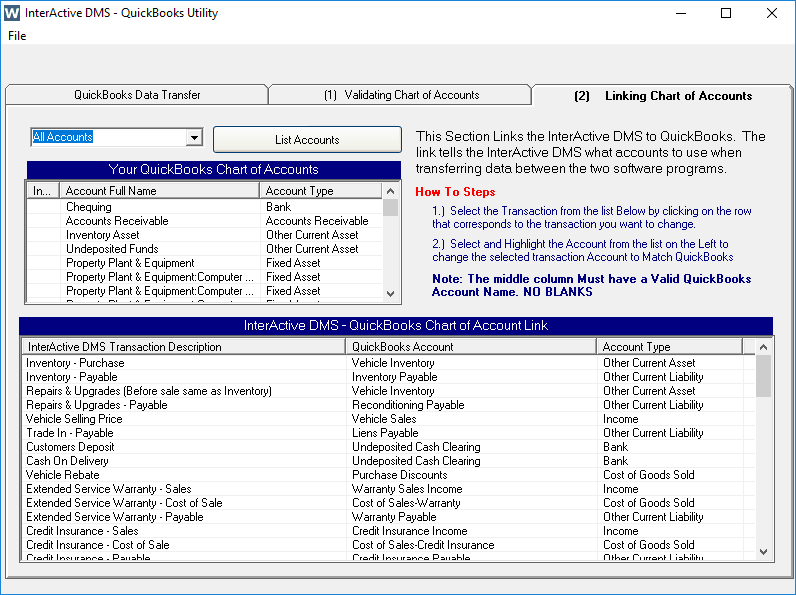The image size is (796, 595).
Task: Select the Chequing account row
Action: [x=204, y=207]
